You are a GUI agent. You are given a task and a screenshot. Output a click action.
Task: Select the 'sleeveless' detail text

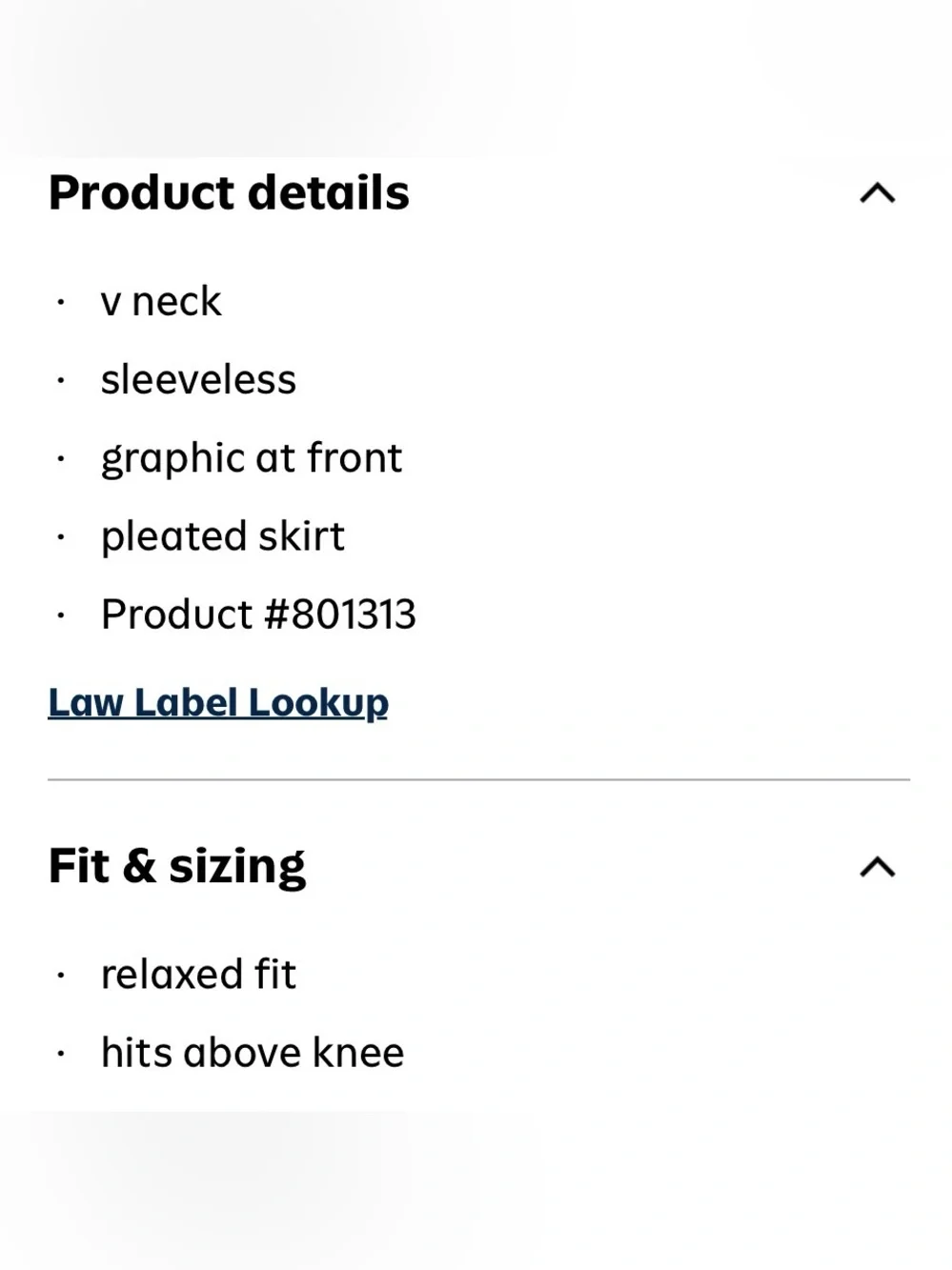[x=198, y=380]
